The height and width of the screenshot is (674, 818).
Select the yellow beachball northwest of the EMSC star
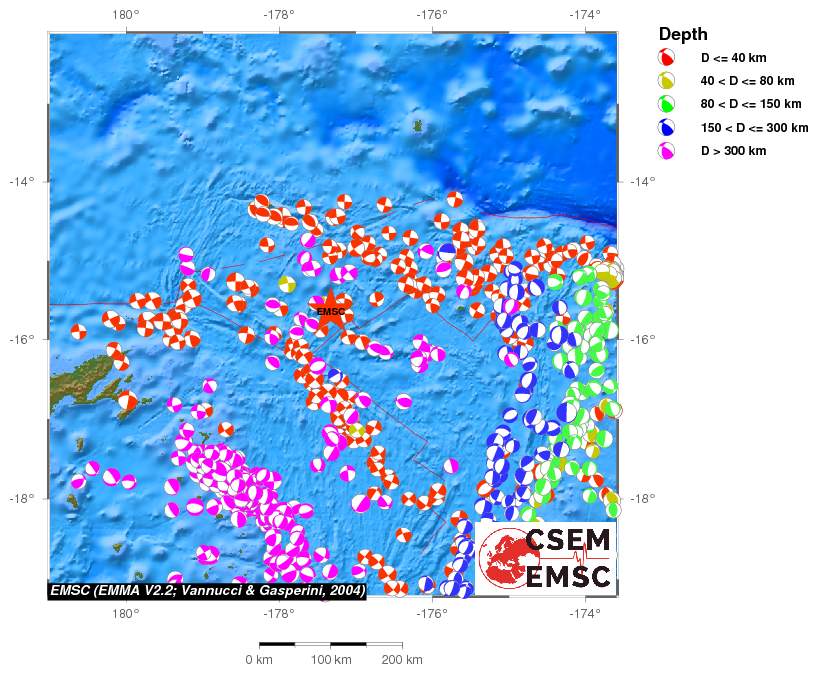[287, 284]
